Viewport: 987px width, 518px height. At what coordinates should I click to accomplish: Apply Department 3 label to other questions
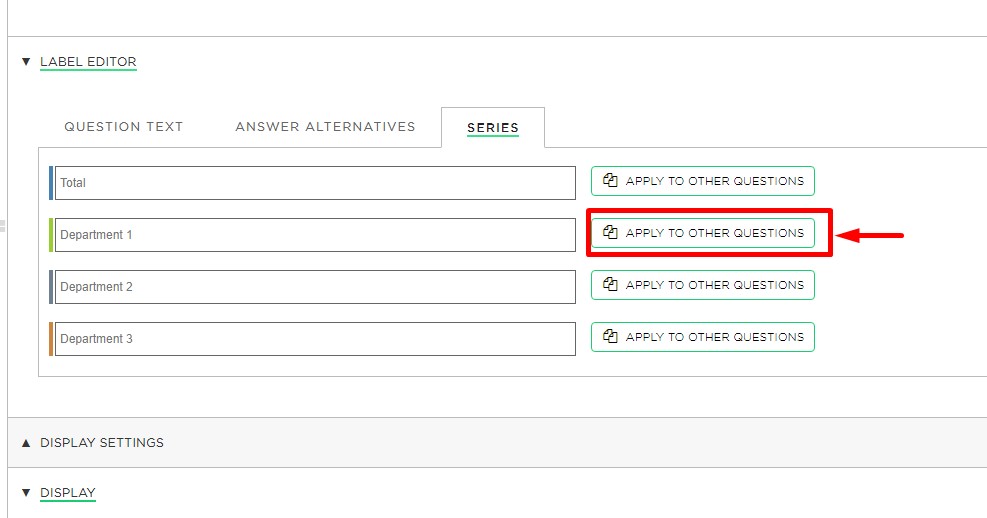pyautogui.click(x=702, y=337)
